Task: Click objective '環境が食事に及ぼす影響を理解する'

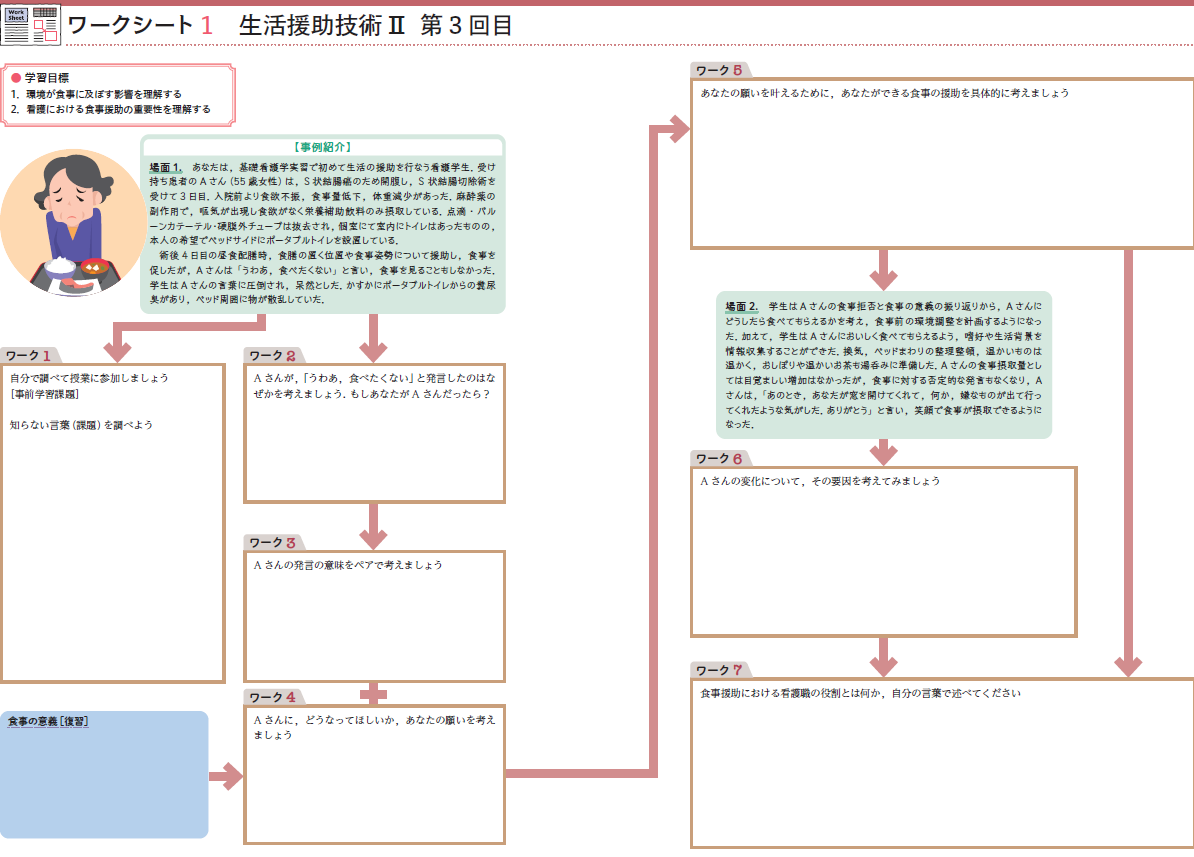Action: [104, 94]
